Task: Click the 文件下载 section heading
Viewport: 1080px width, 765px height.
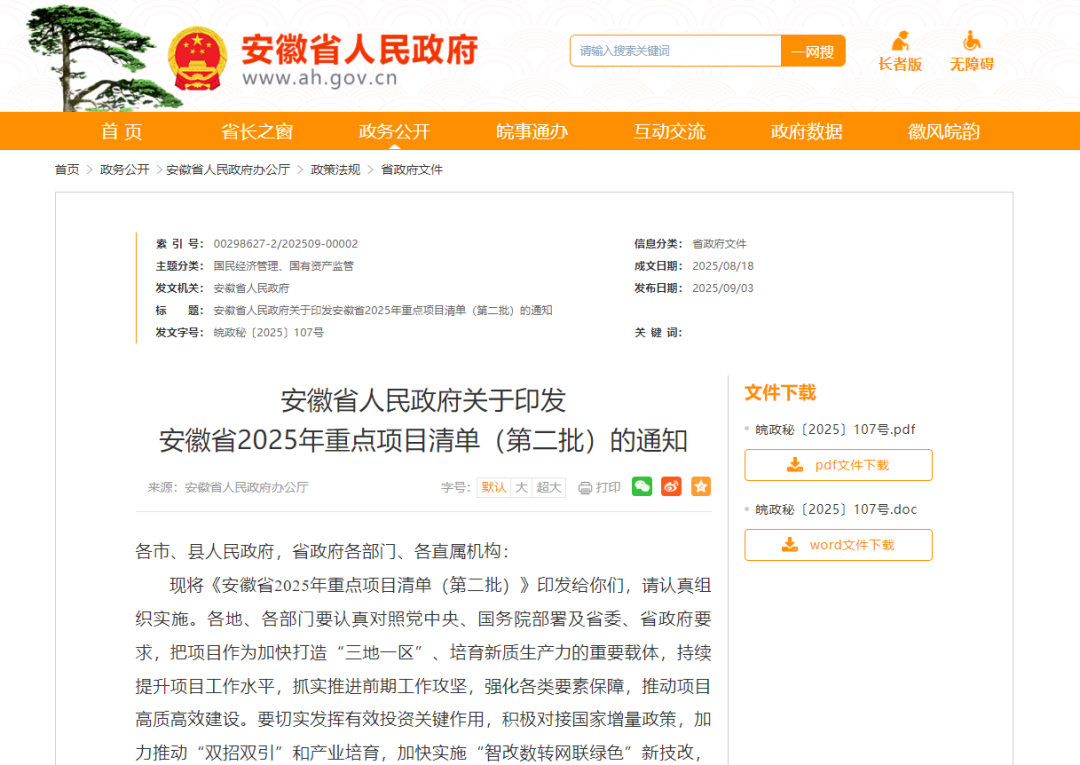Action: pos(780,392)
